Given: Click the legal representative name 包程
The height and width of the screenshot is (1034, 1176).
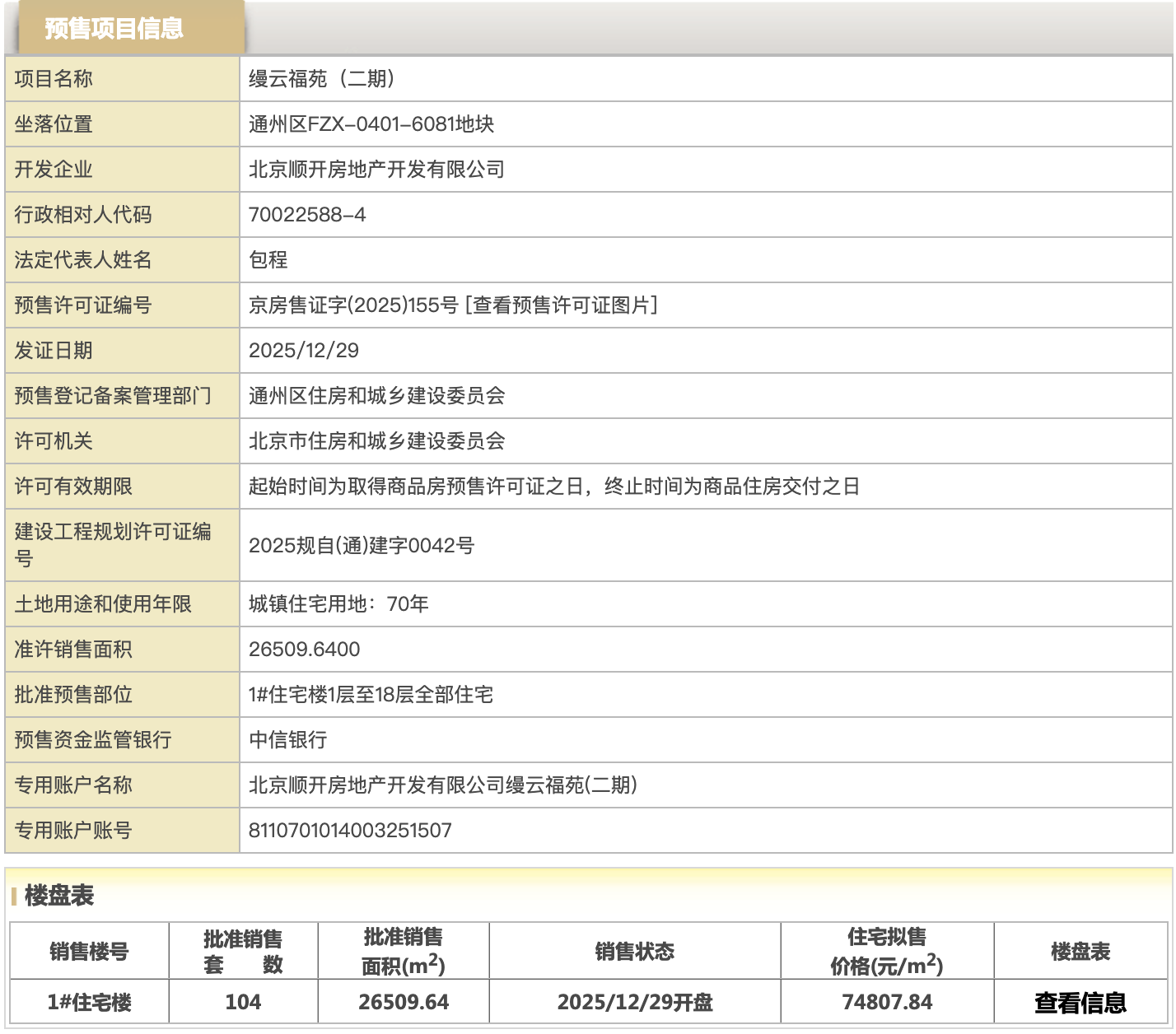Looking at the screenshot, I should [268, 260].
